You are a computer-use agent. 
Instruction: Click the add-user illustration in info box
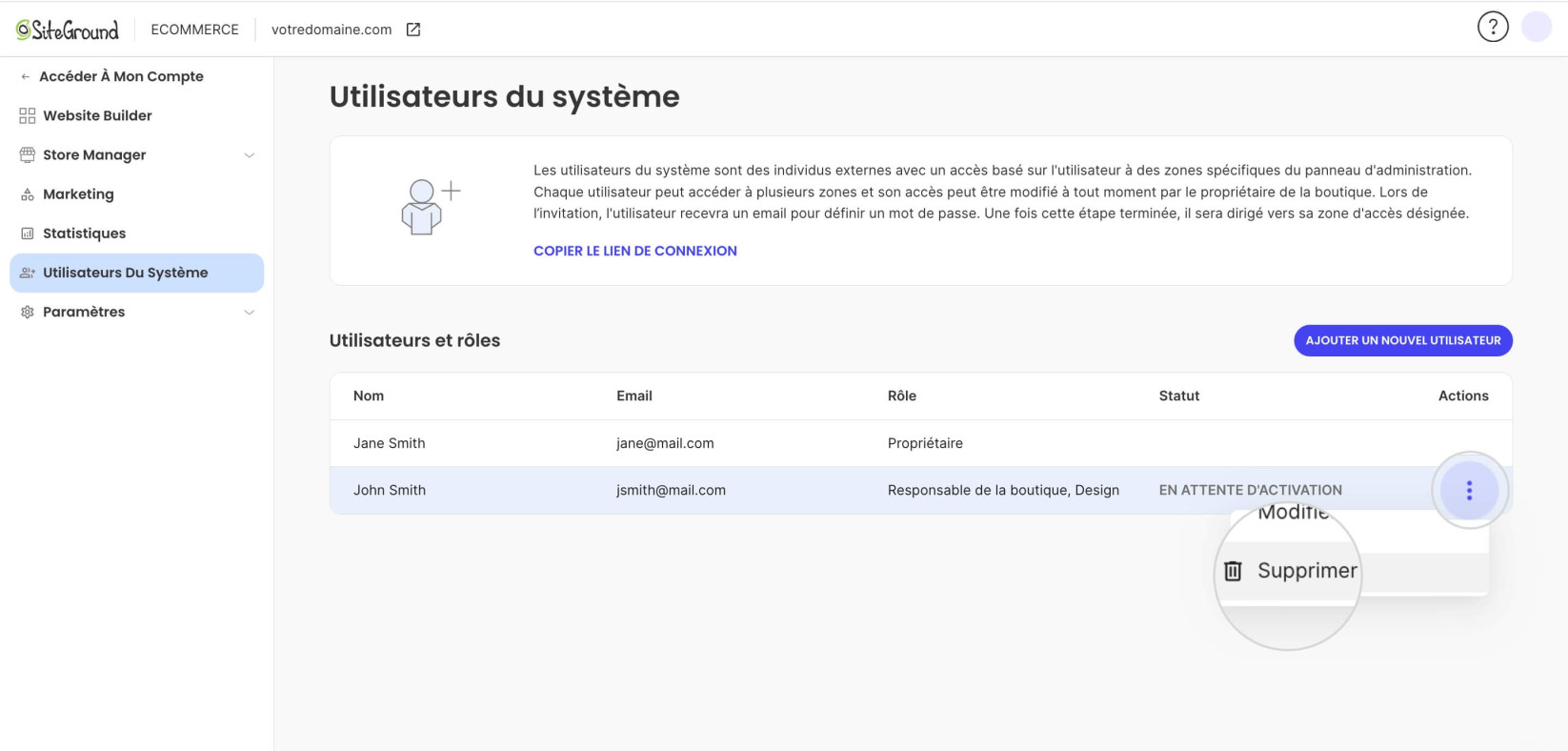431,207
